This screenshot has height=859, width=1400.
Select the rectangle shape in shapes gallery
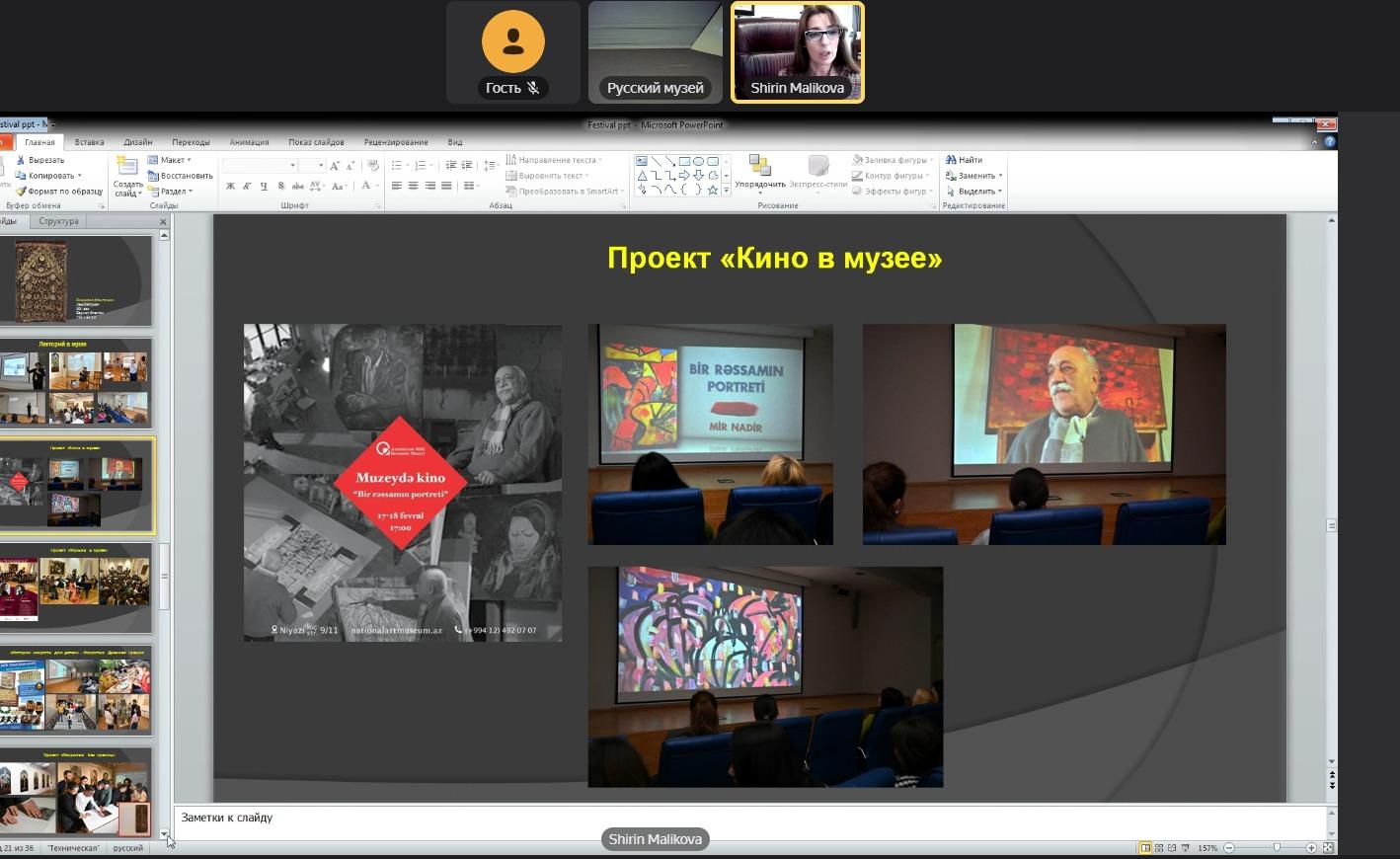tap(684, 161)
